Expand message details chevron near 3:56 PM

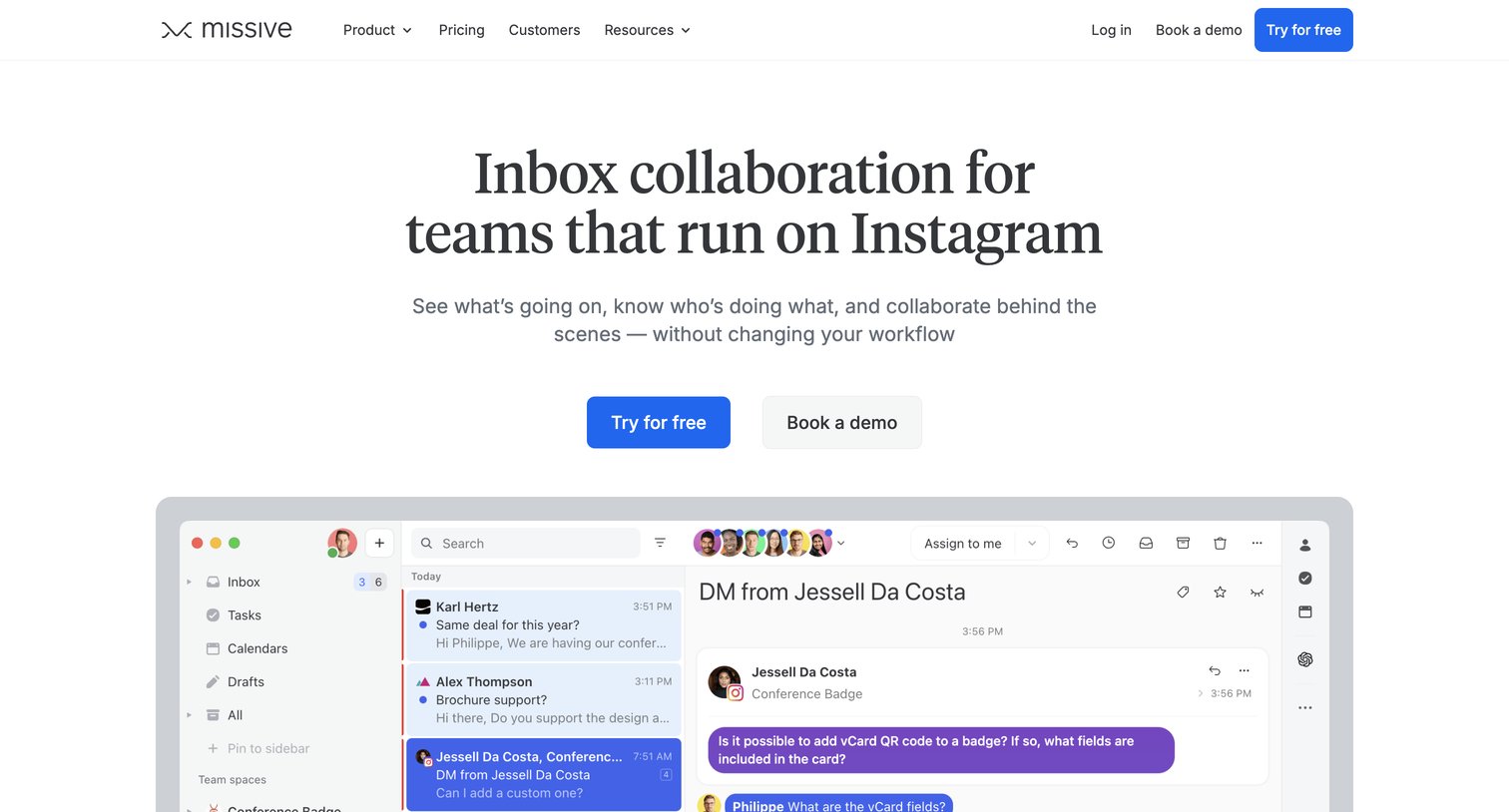click(1200, 693)
